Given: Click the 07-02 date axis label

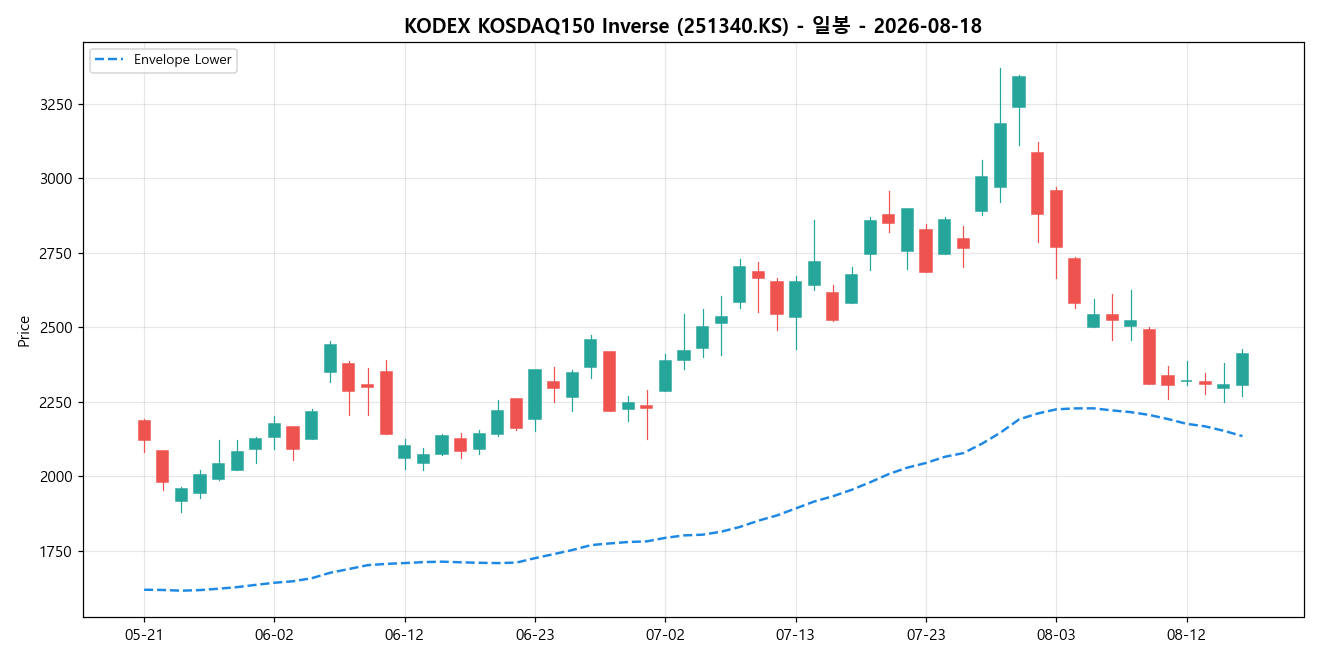Looking at the screenshot, I should click(665, 634).
